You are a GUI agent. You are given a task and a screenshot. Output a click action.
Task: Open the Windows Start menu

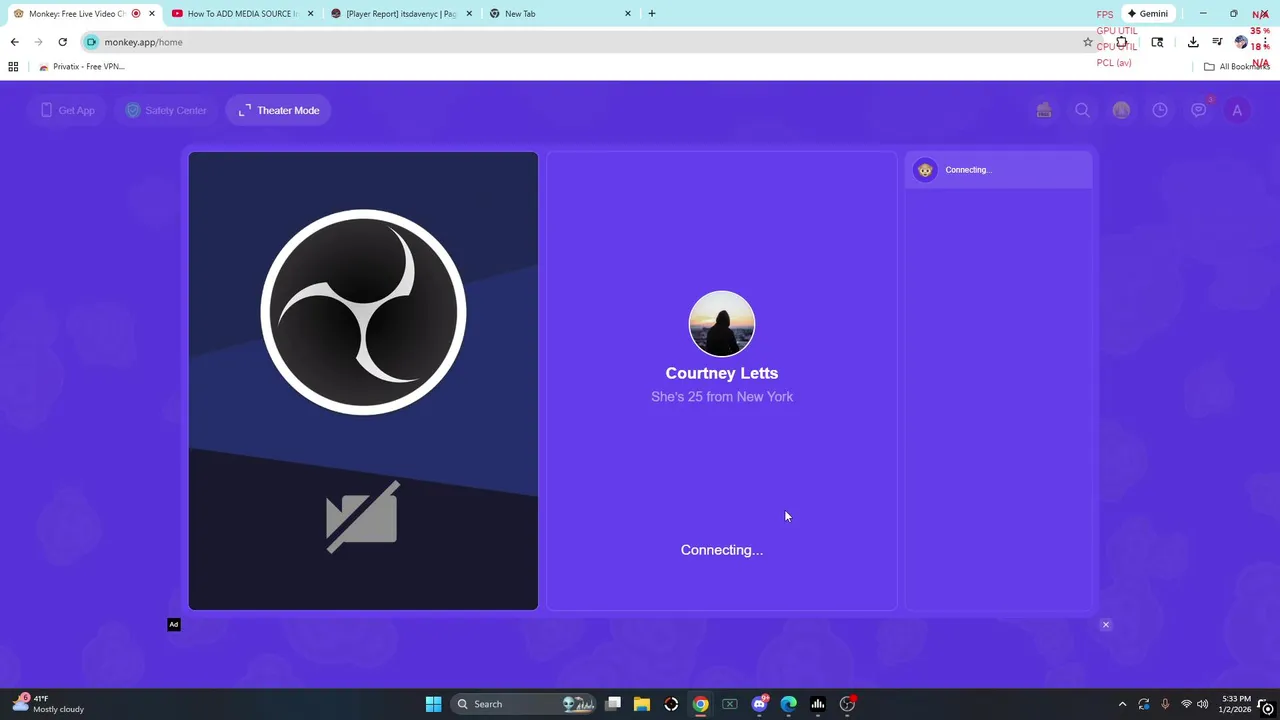(x=433, y=704)
